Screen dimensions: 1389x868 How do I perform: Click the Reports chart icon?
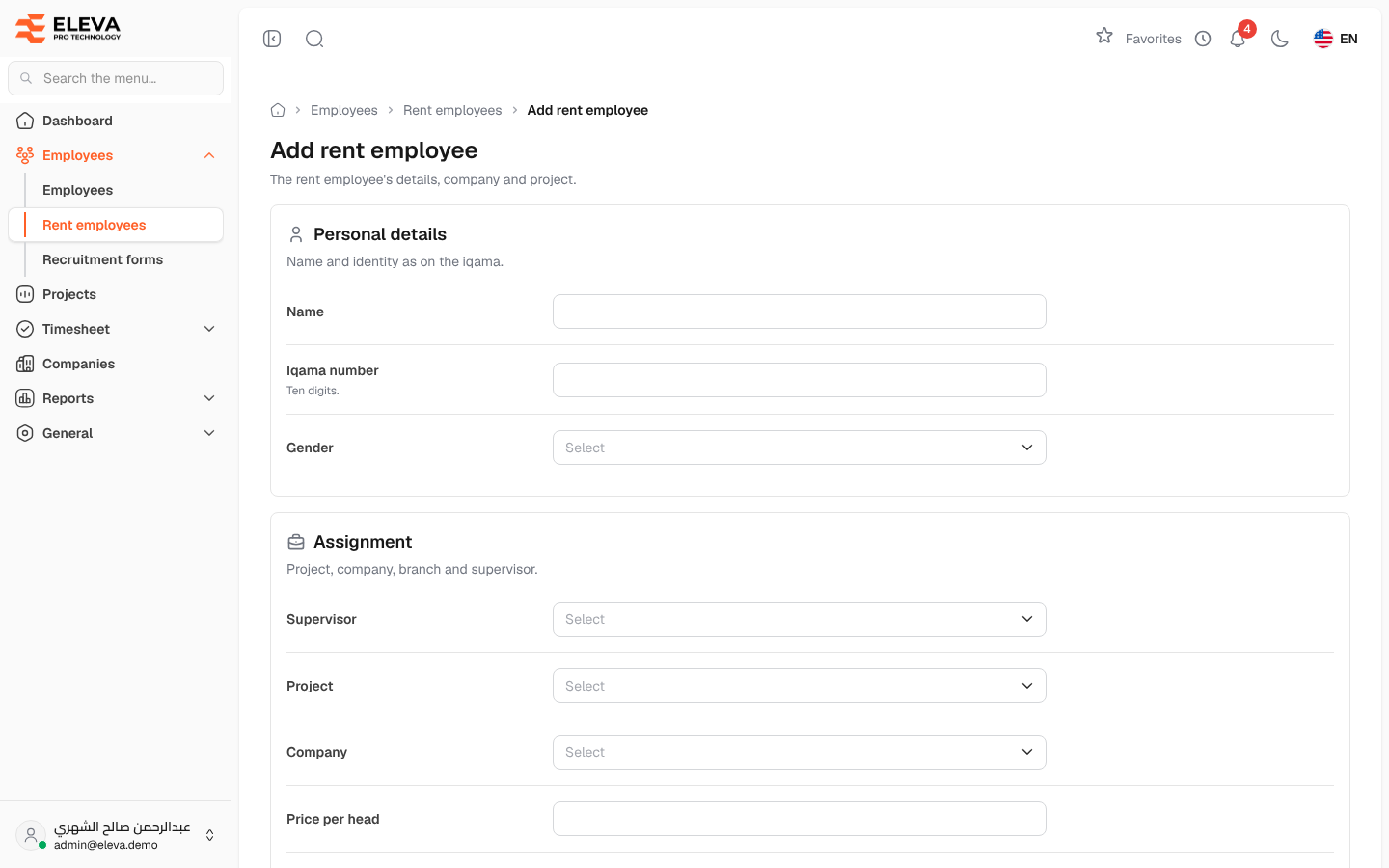pos(25,398)
